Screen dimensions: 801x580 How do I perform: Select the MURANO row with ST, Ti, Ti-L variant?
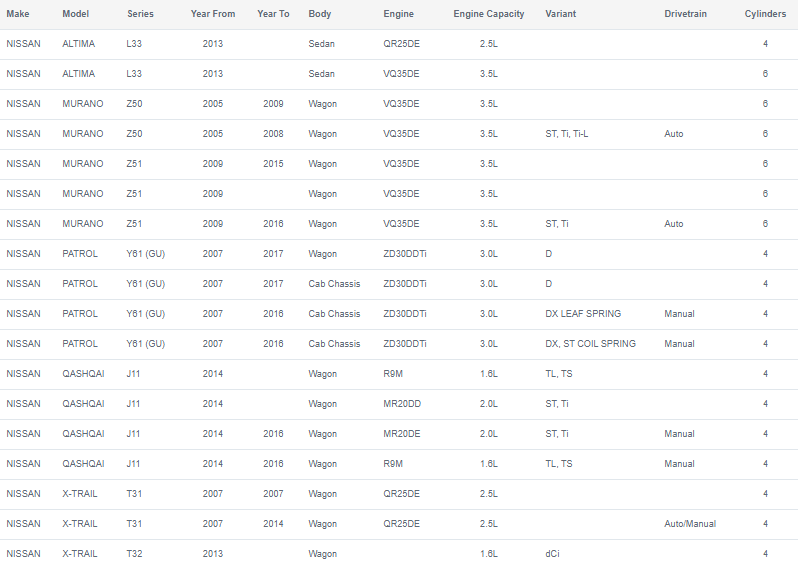(399, 134)
